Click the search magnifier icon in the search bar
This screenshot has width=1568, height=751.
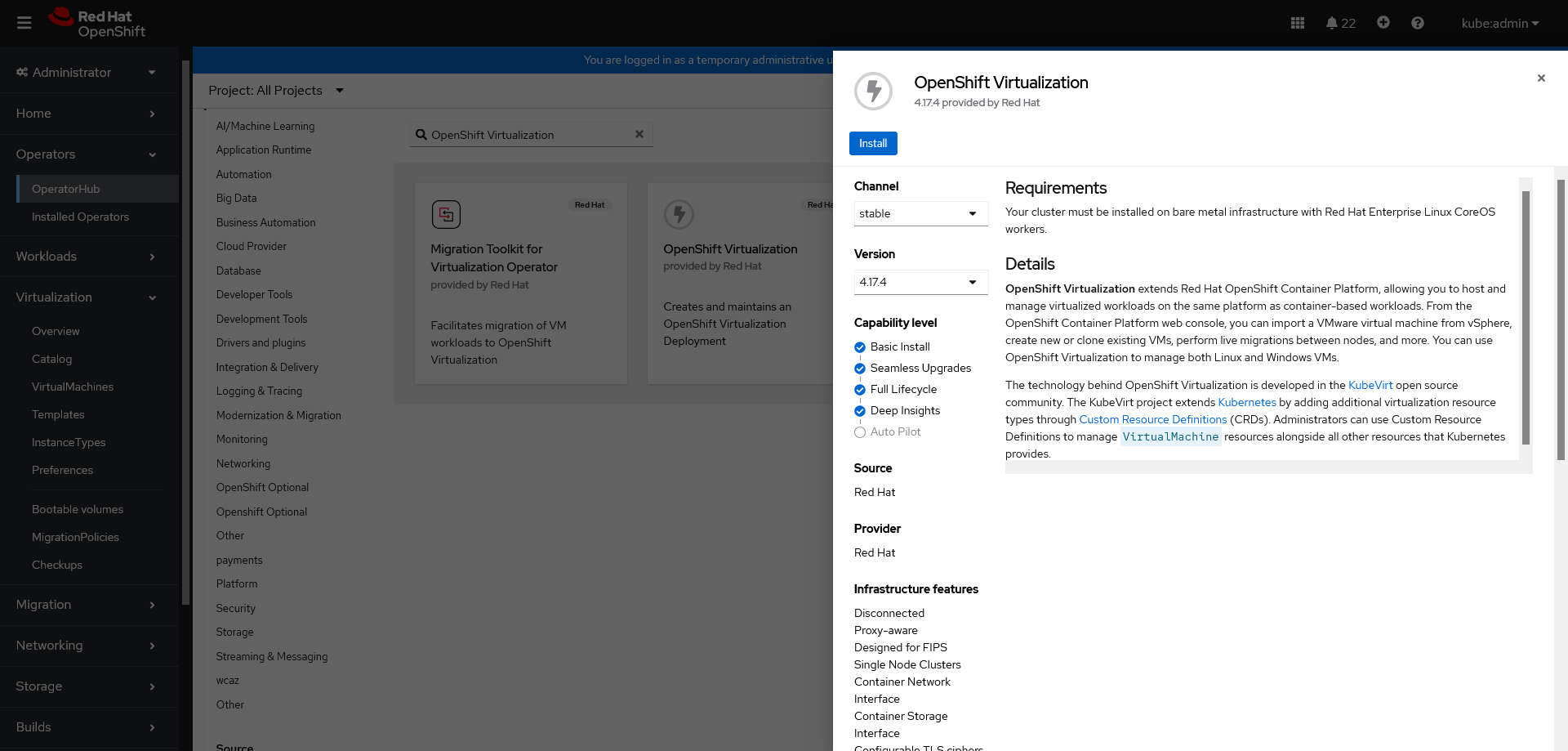[421, 134]
